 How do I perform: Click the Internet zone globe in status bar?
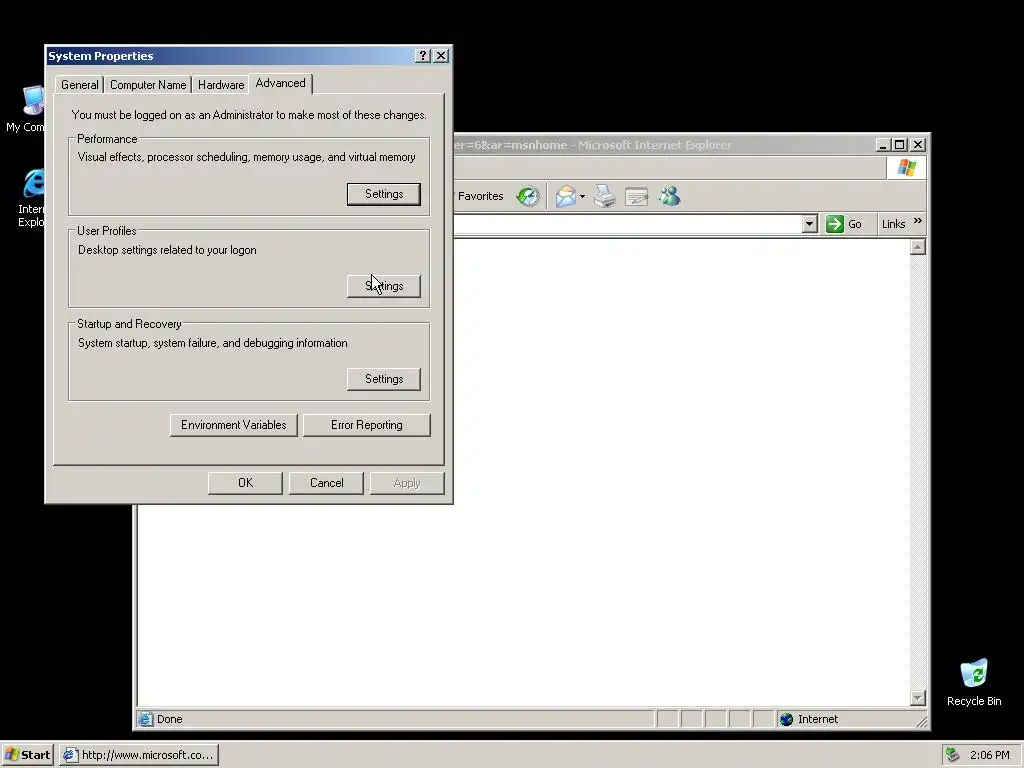(x=786, y=719)
